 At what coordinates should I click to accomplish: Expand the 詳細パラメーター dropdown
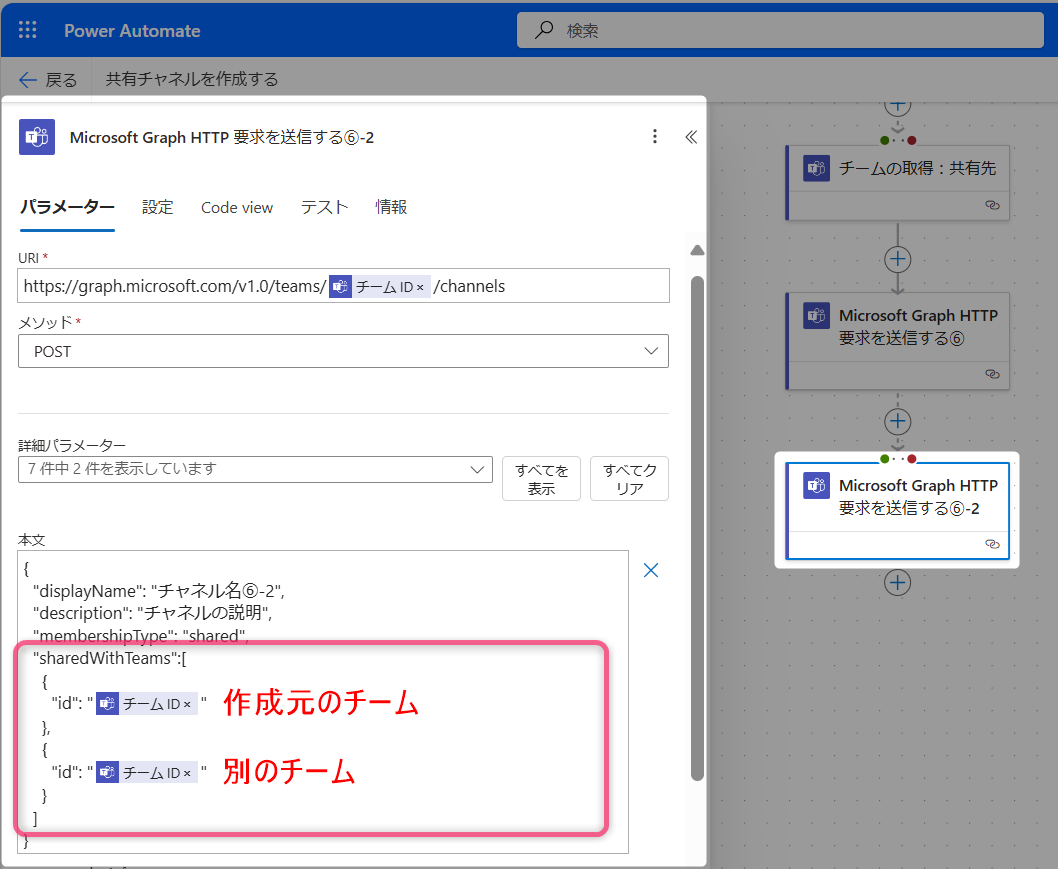tap(255, 470)
